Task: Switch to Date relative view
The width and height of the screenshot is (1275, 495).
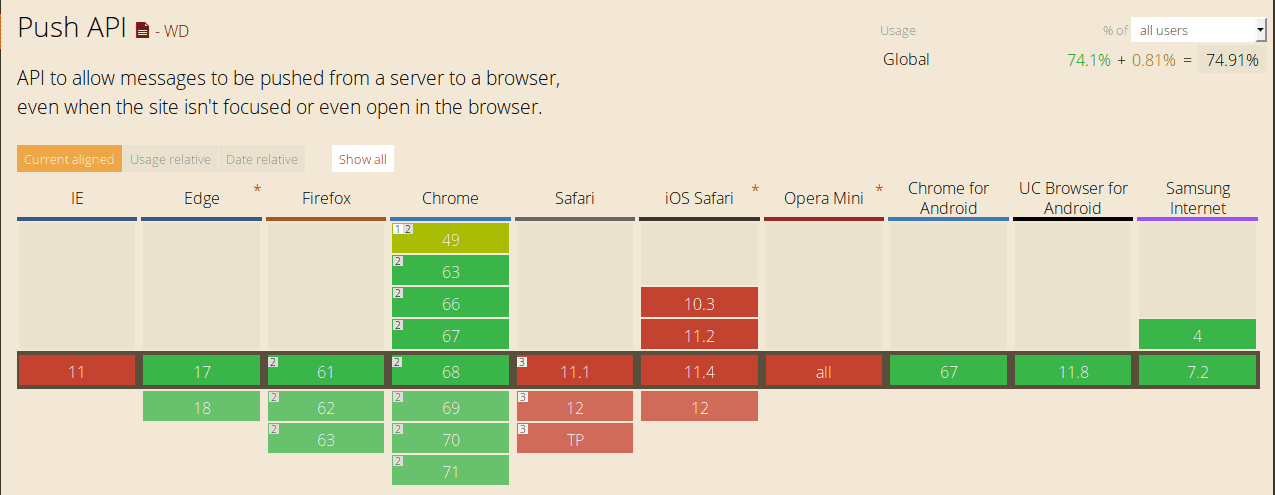Action: tap(261, 159)
